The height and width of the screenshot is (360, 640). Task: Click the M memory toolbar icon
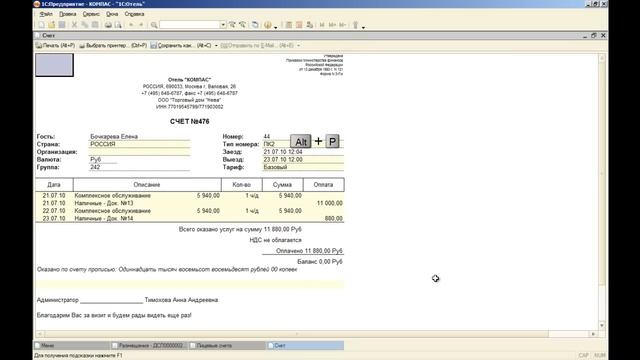(x=322, y=25)
